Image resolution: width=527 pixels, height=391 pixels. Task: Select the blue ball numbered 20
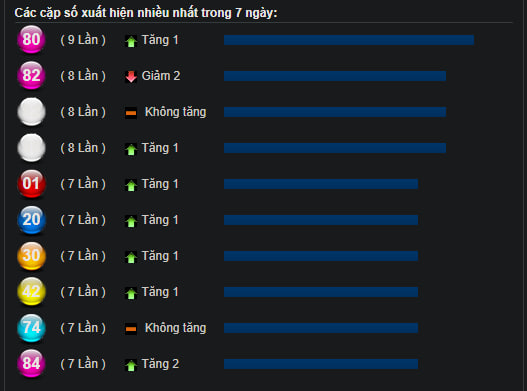(x=31, y=220)
